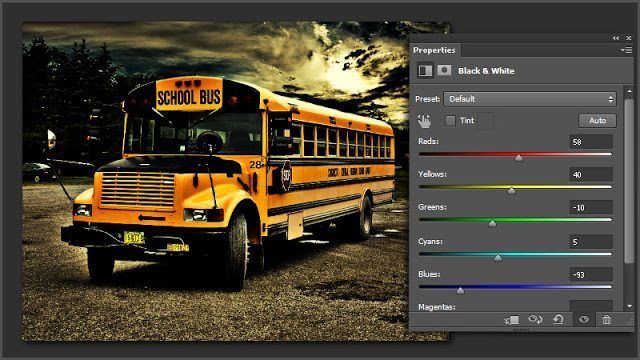Delete this adjustment layer trash icon

607,320
